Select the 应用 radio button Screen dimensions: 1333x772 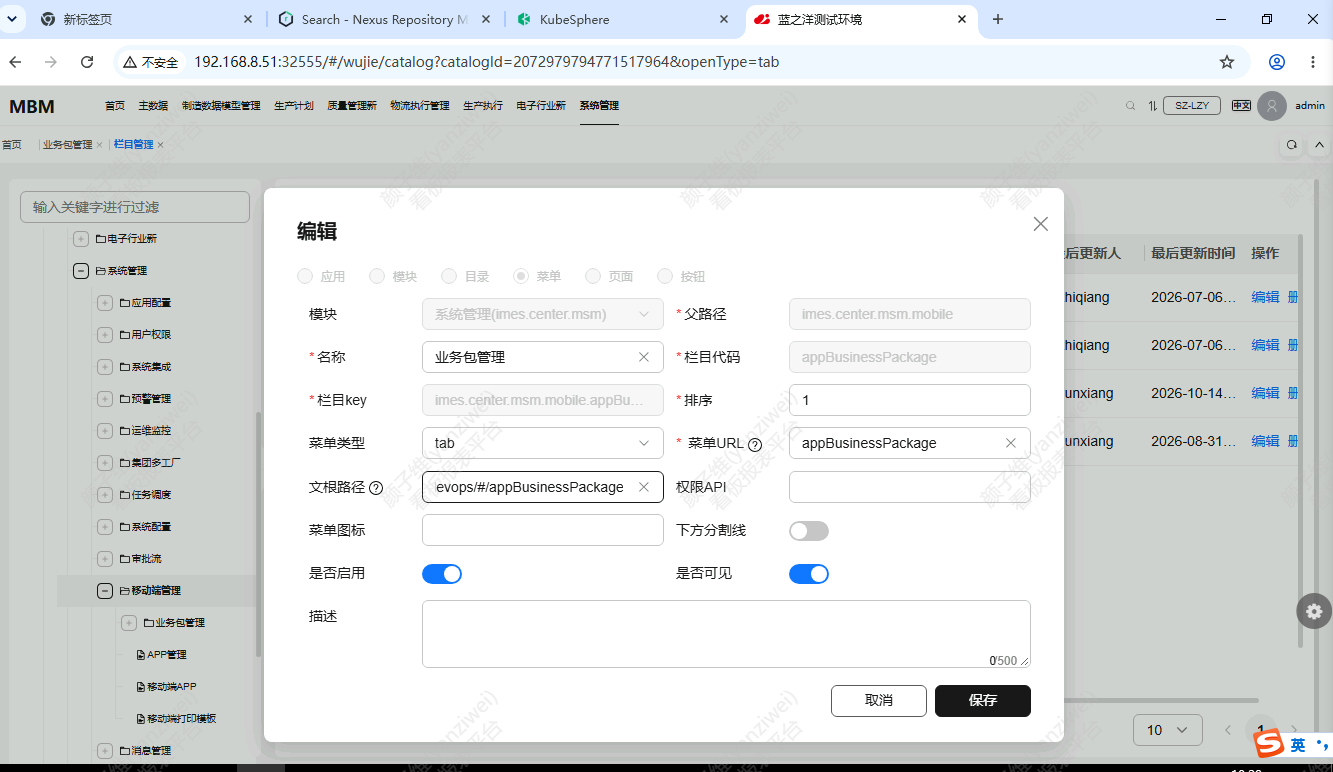pos(305,276)
